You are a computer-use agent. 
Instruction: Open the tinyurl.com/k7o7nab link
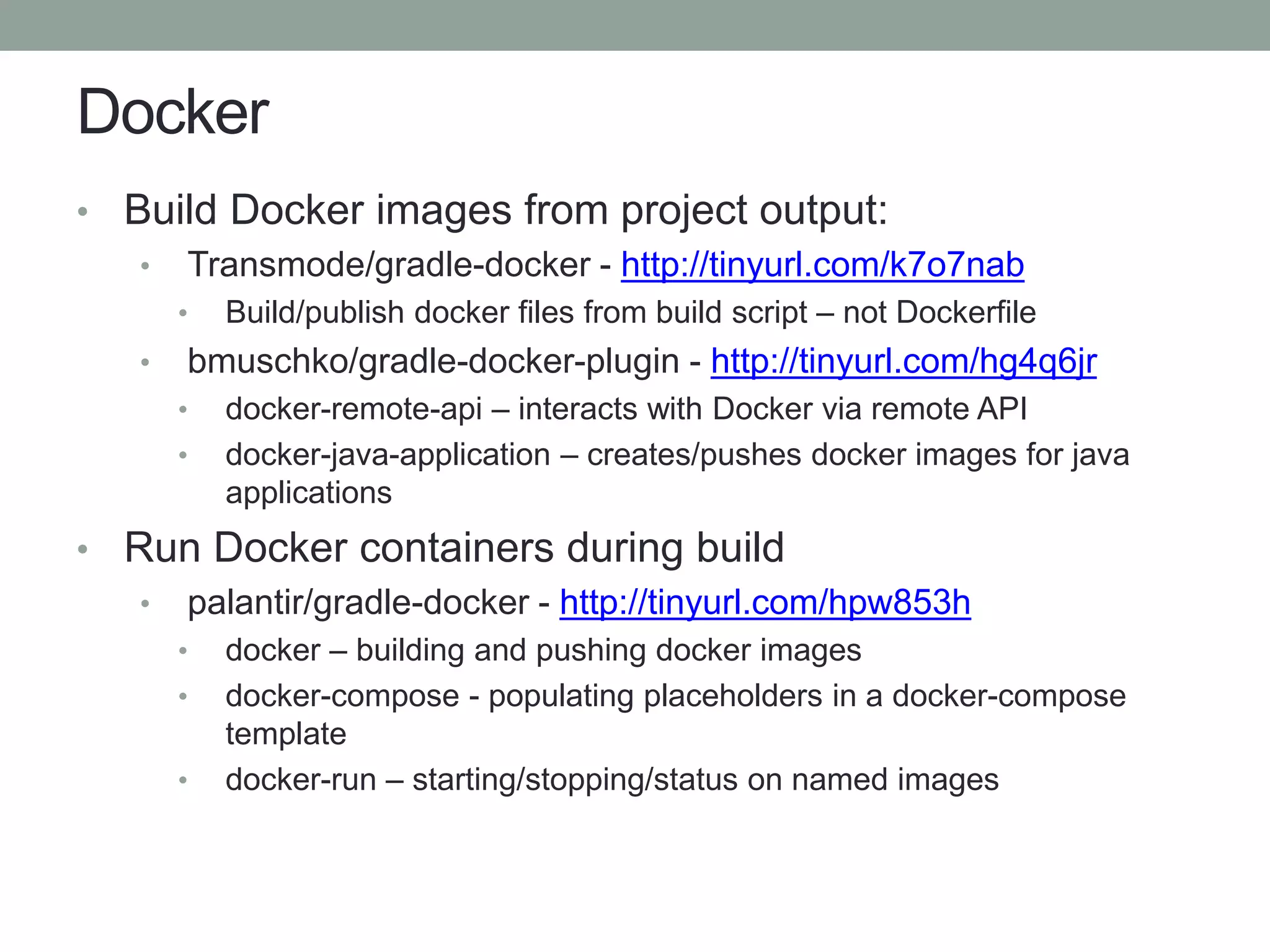pos(822,265)
